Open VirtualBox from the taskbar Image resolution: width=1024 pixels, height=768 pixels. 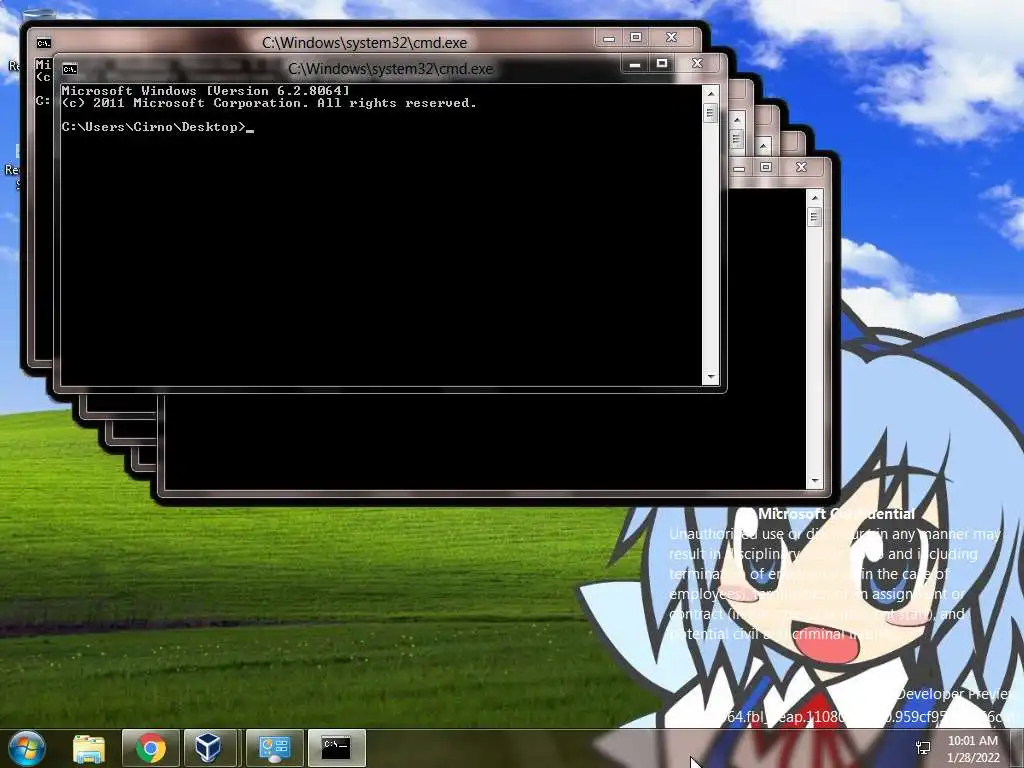coord(208,748)
